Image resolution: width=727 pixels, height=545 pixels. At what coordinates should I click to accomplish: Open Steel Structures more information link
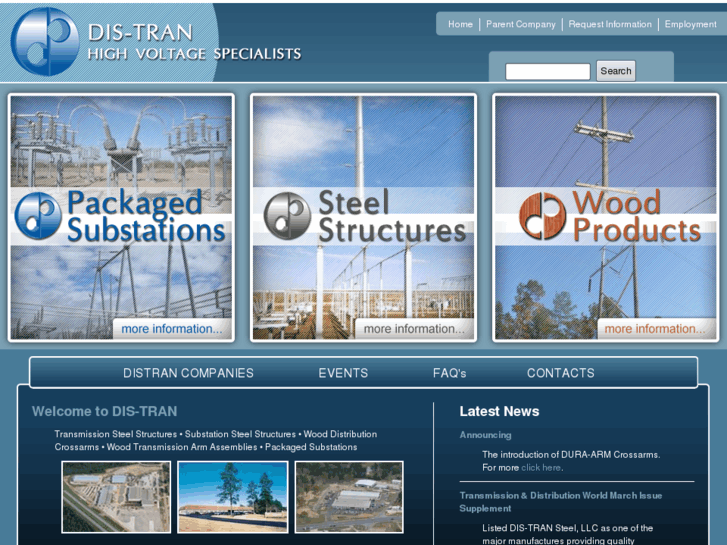point(414,329)
